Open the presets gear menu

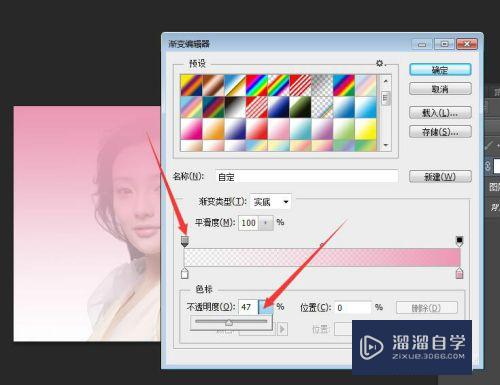click(380, 63)
